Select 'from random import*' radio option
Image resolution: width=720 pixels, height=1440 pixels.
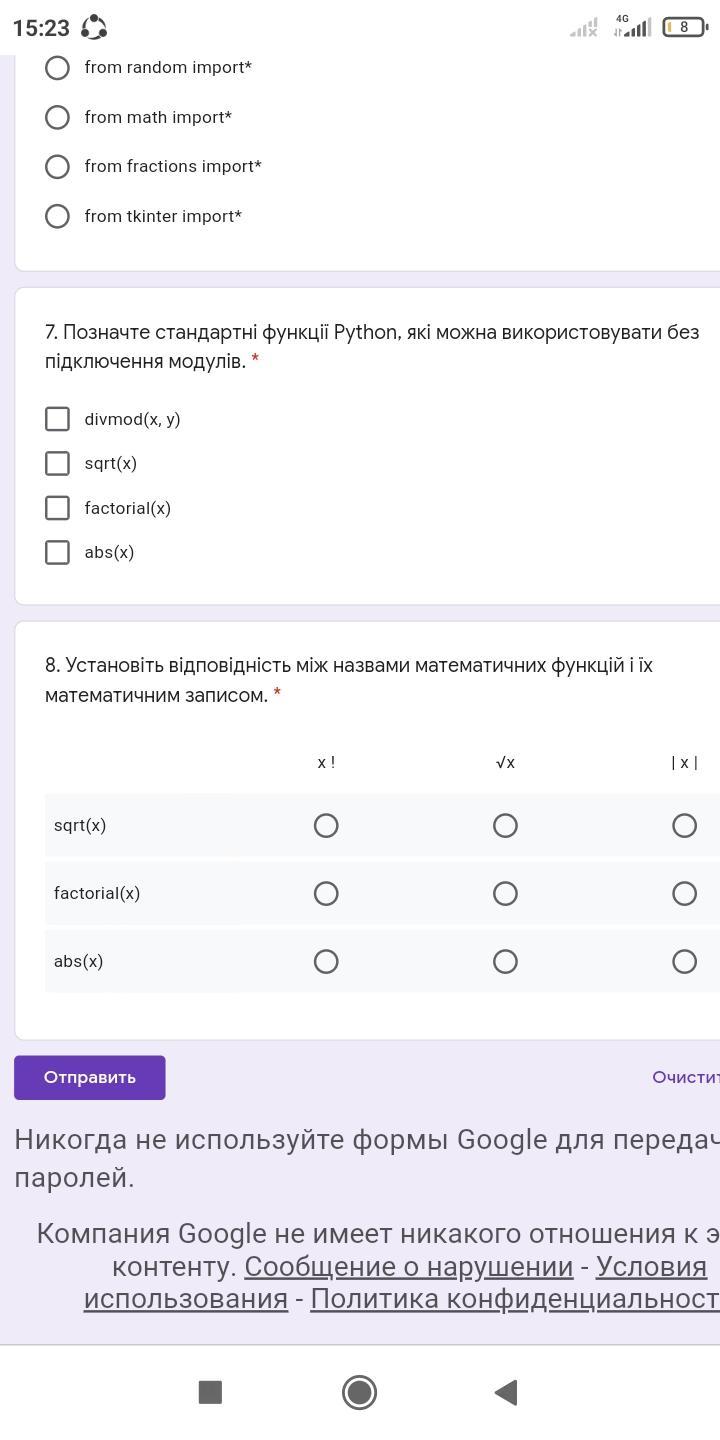(x=58, y=67)
